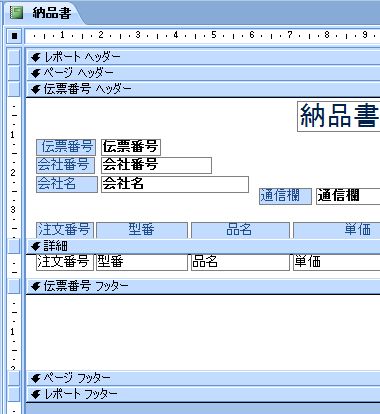Click the green report icon beside 納品書
380x414 pixels.
tap(17, 13)
